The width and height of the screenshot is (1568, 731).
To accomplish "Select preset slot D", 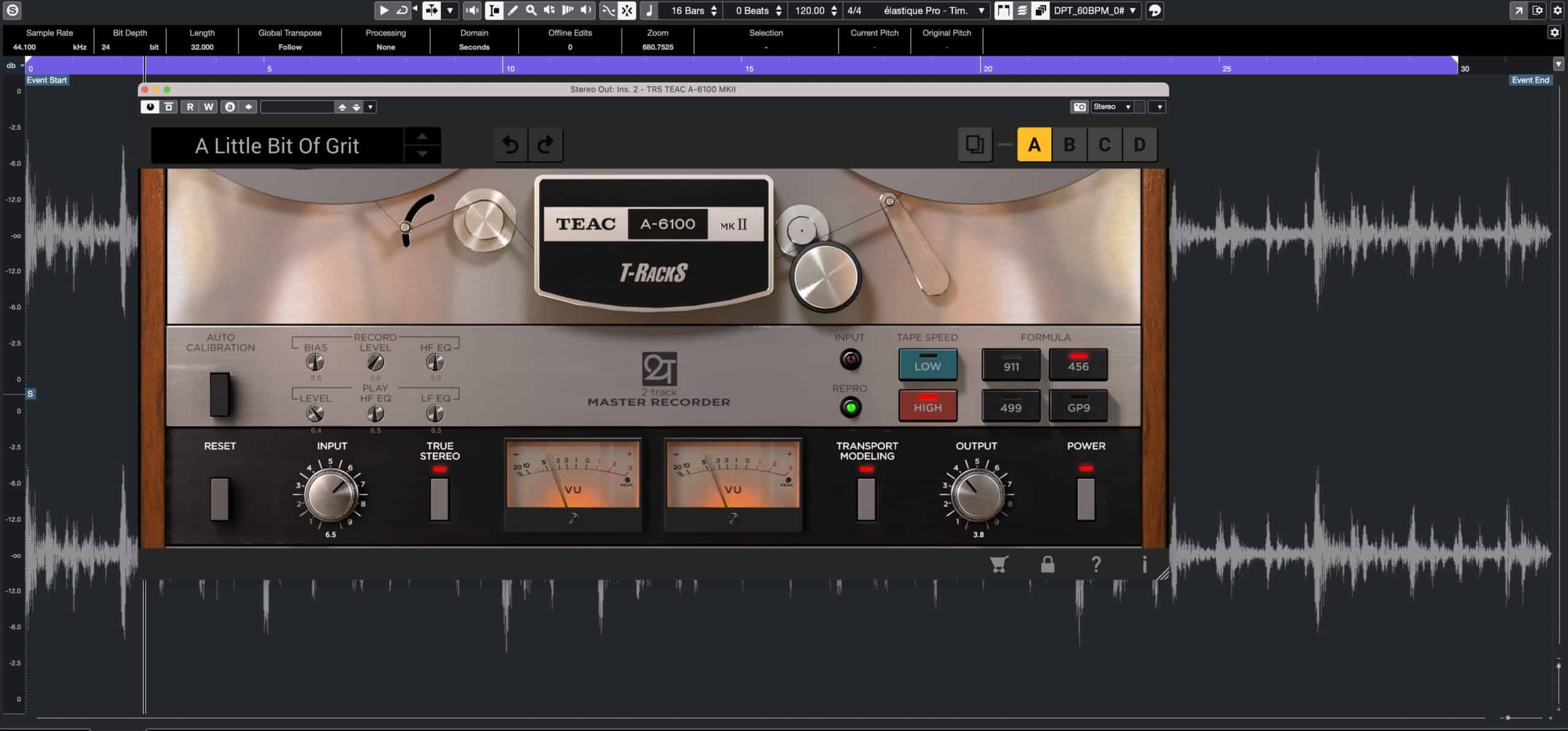I will coord(1139,145).
